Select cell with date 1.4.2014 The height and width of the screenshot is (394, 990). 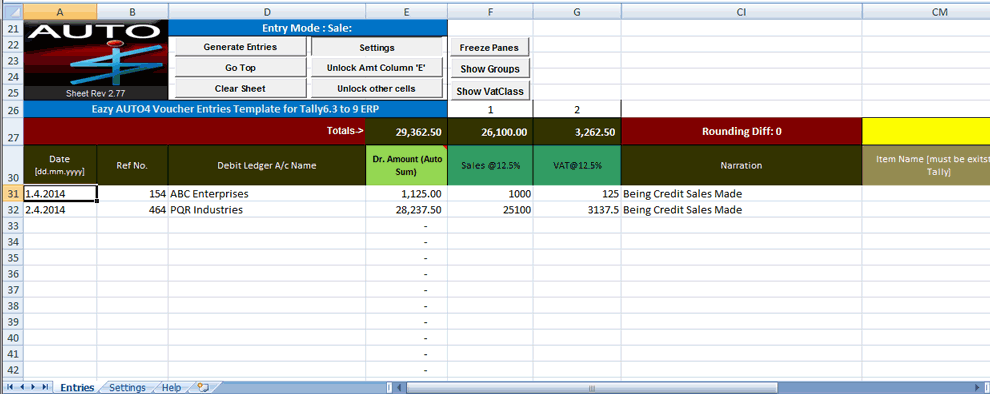pyautogui.click(x=60, y=193)
